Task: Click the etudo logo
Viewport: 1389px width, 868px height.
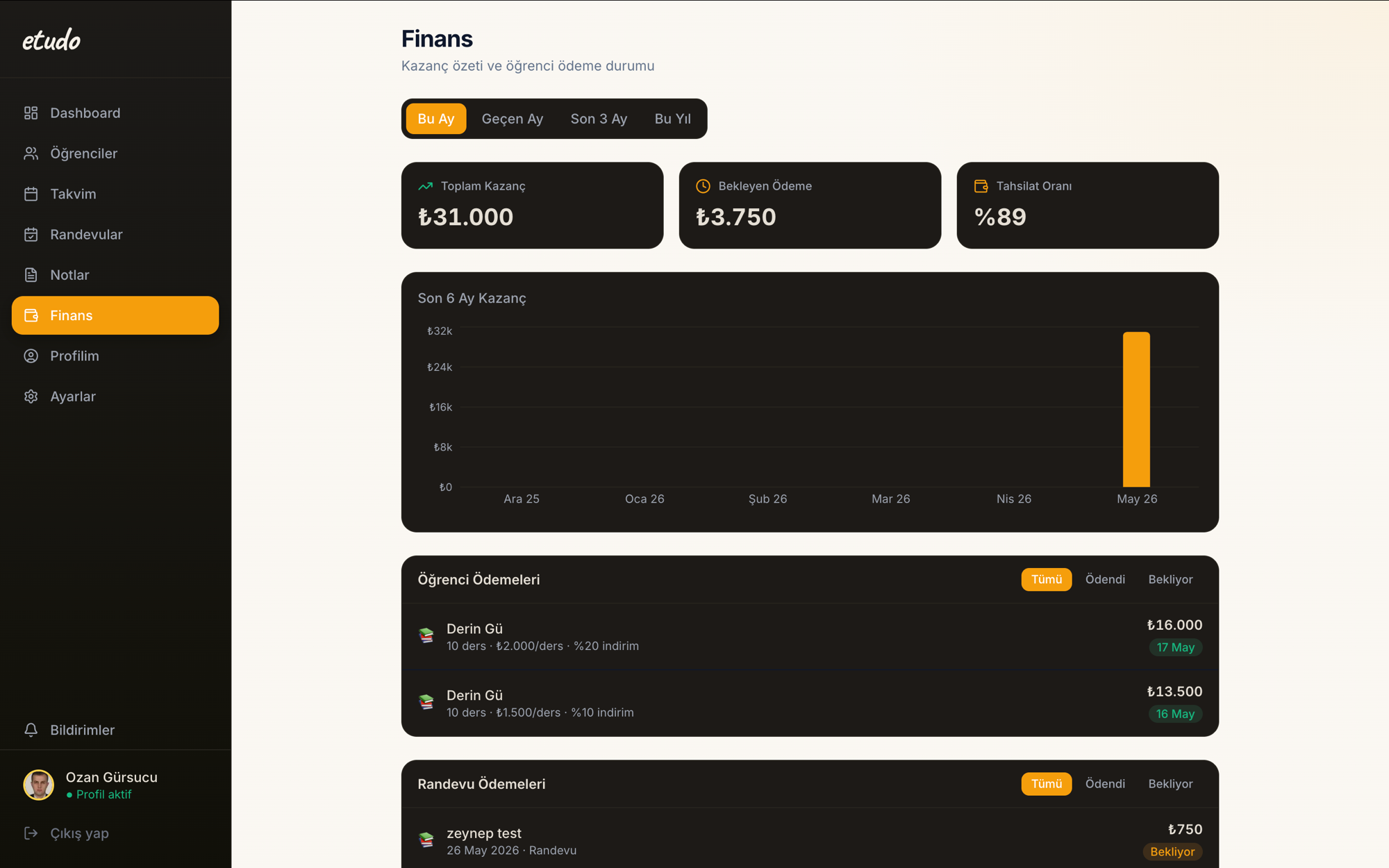Action: pos(51,40)
